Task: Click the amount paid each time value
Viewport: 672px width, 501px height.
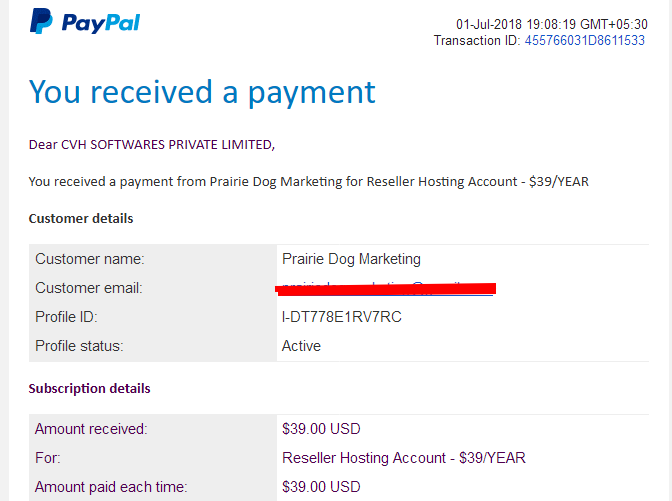Action: [x=321, y=487]
